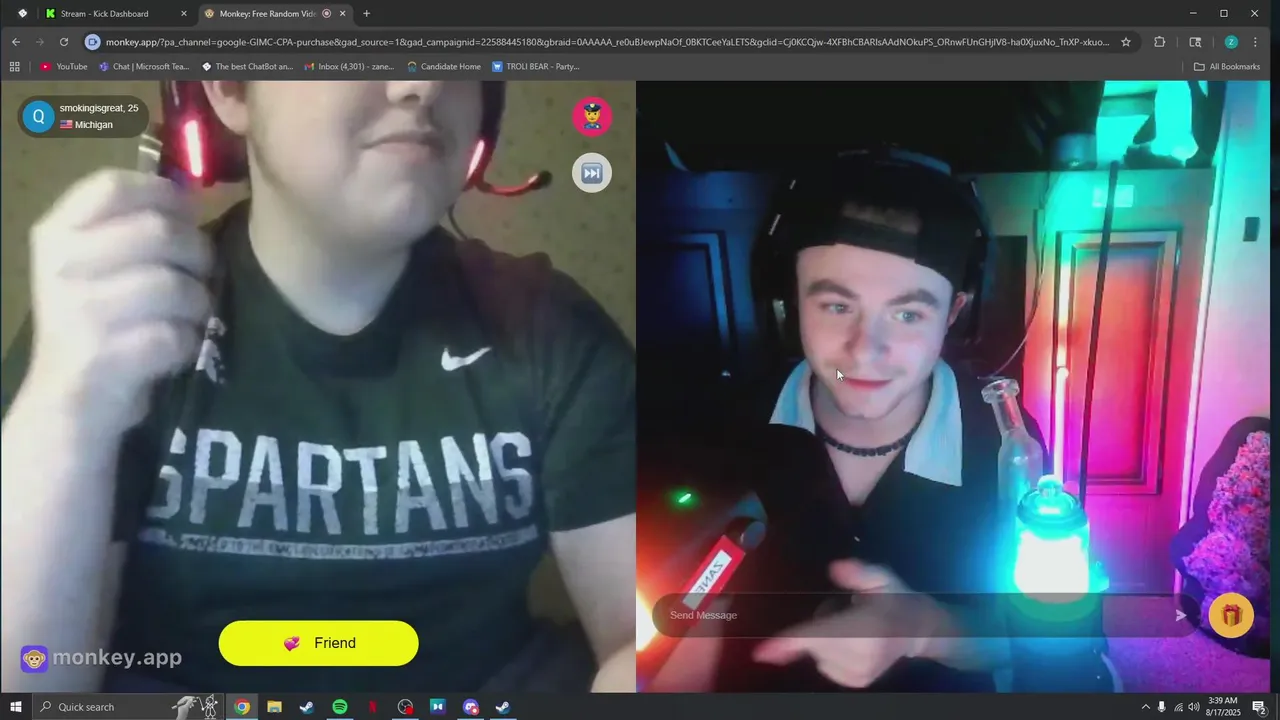The width and height of the screenshot is (1280, 720).
Task: Go back in browser history
Action: pyautogui.click(x=16, y=42)
